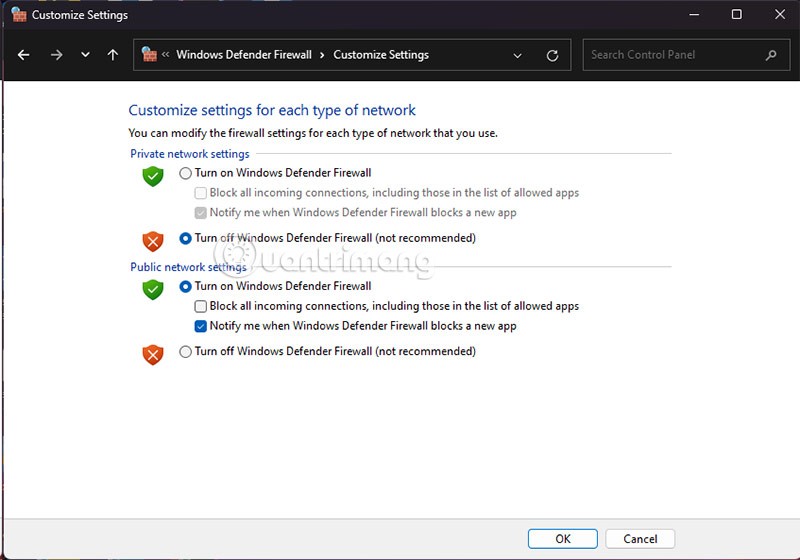Go back using the back arrow
Screen dimensions: 800x560
click(24, 55)
